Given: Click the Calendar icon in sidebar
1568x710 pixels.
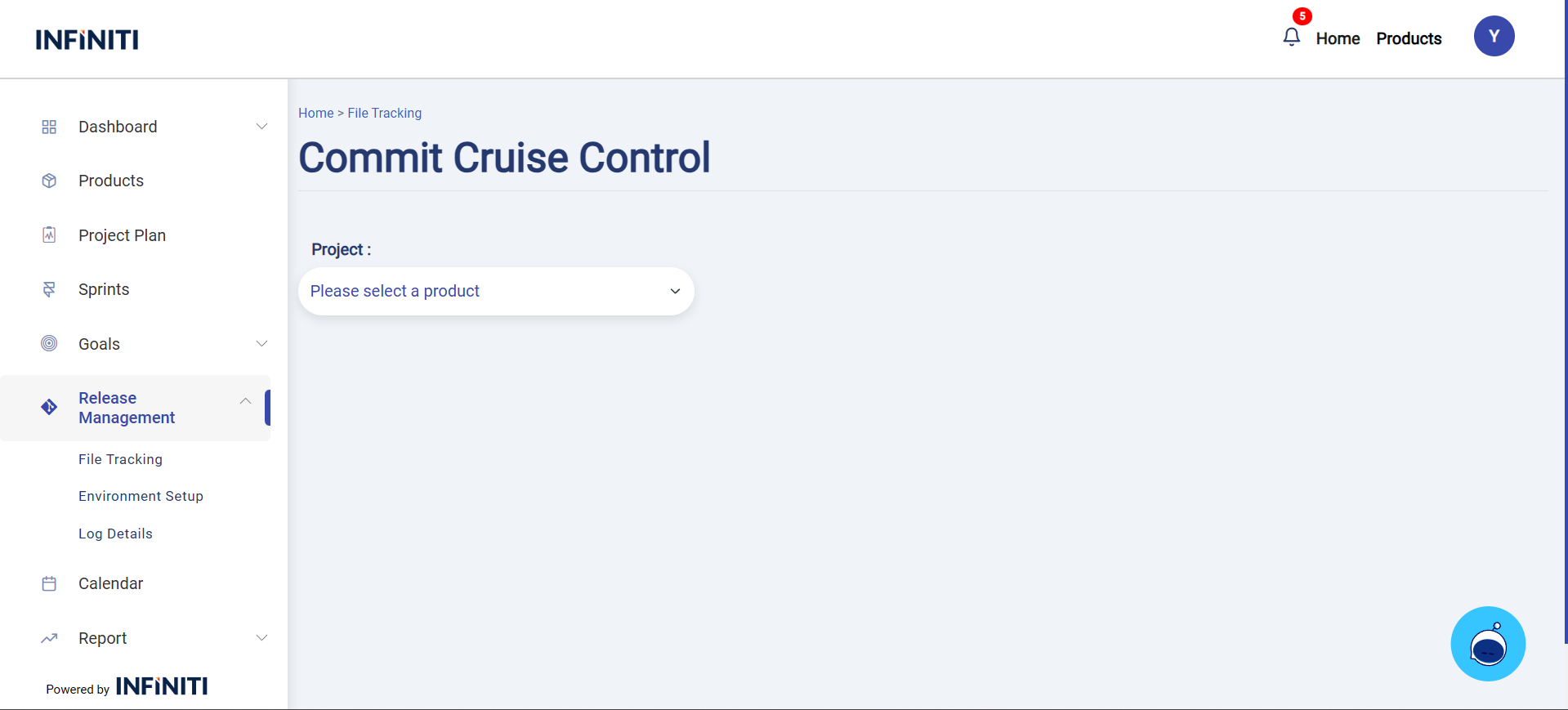Looking at the screenshot, I should pyautogui.click(x=49, y=583).
